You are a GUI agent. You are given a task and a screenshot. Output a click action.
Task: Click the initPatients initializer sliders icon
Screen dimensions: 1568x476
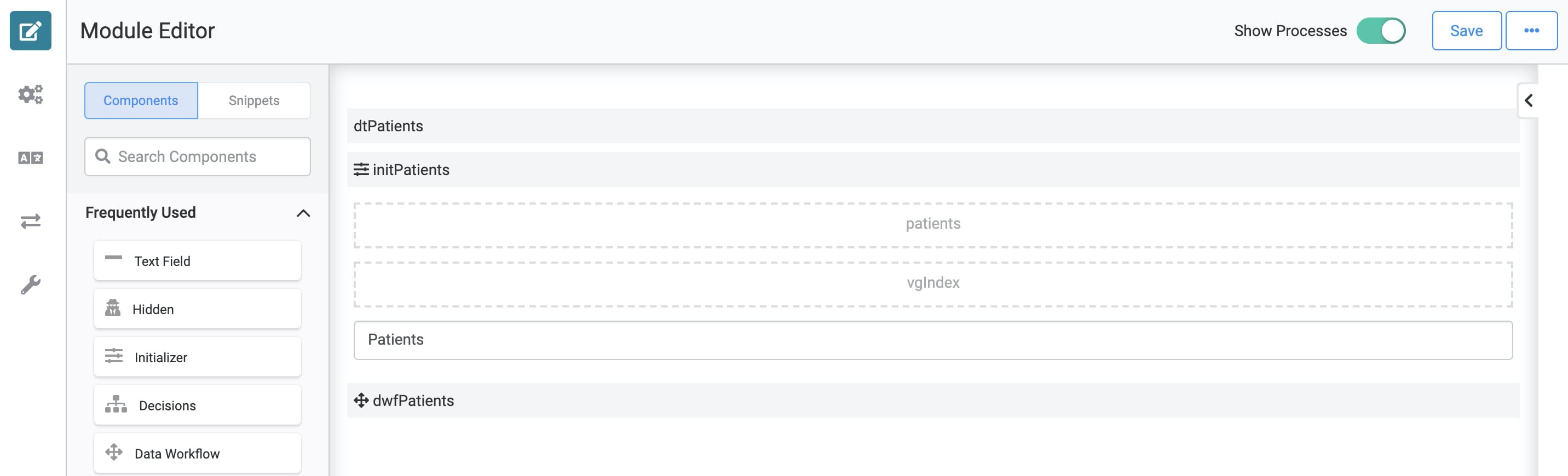[x=361, y=169]
